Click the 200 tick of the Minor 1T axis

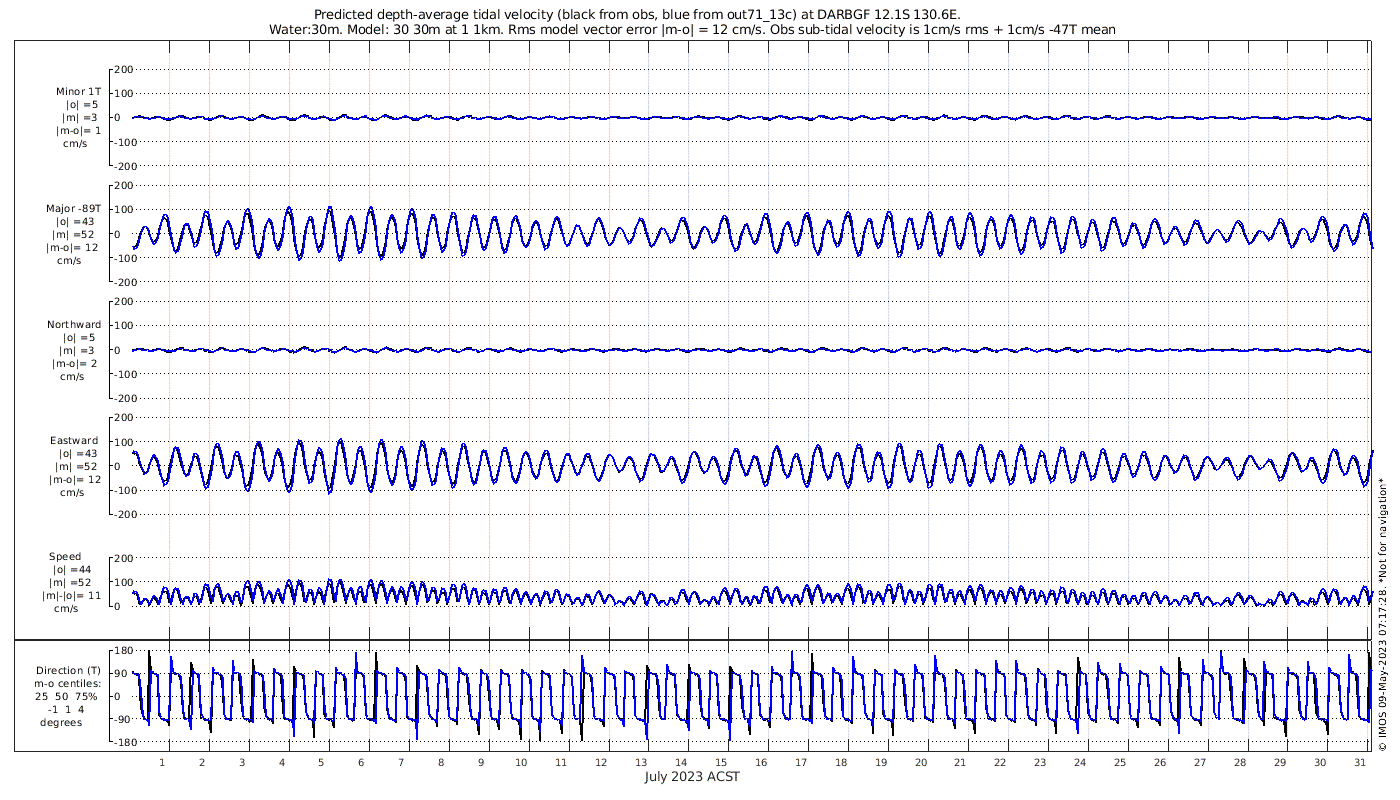pyautogui.click(x=124, y=70)
